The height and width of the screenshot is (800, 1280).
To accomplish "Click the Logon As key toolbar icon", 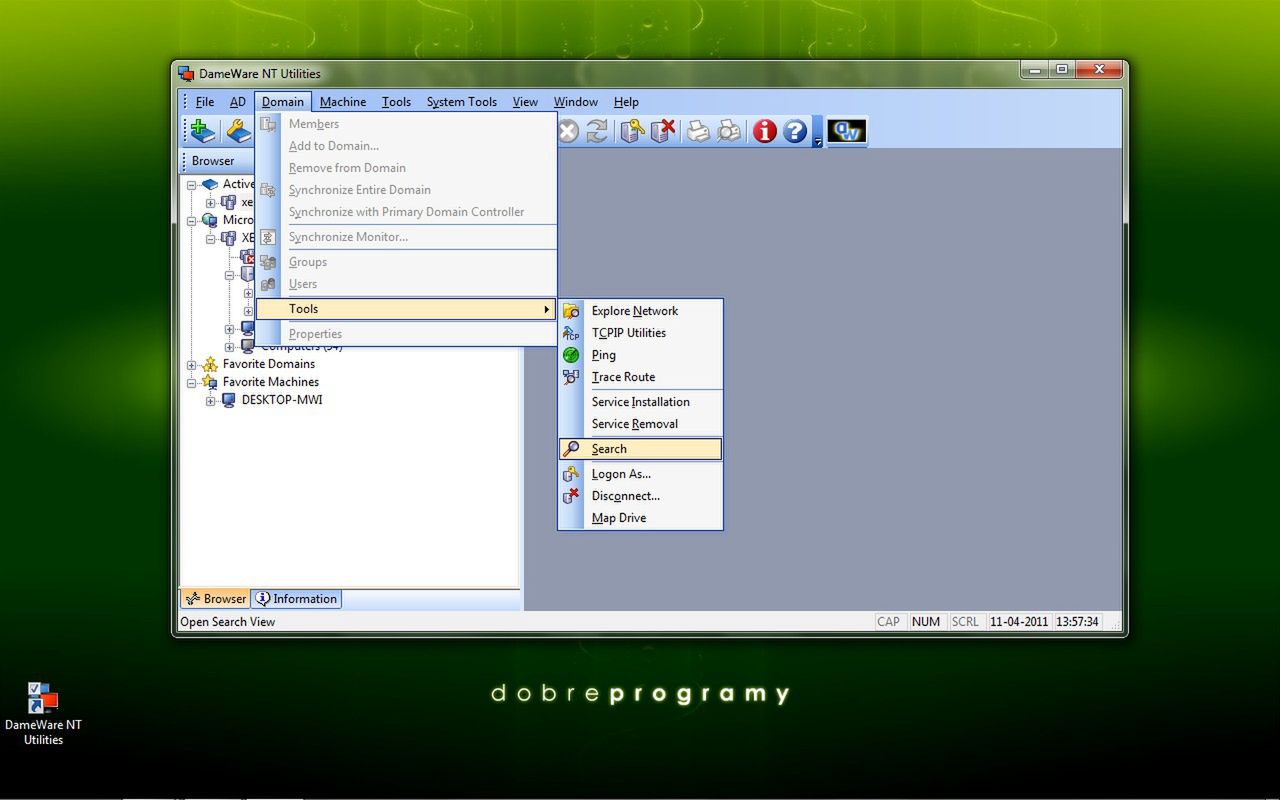I will pos(632,131).
